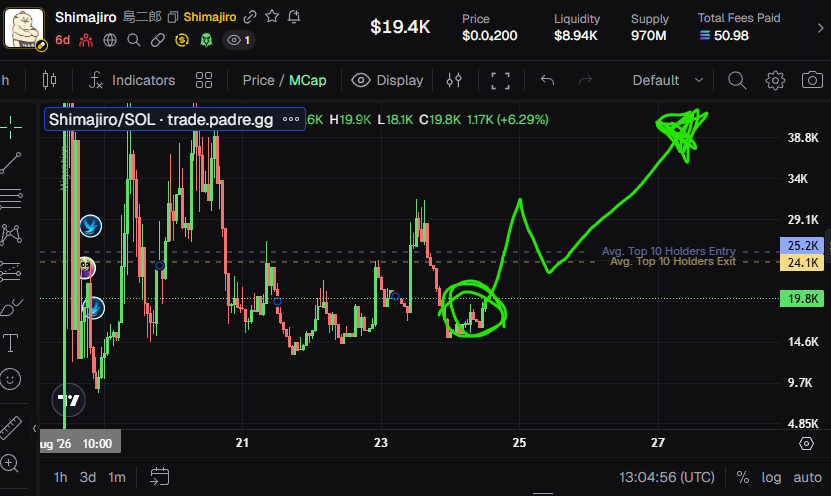This screenshot has width=831, height=496.
Task: Undo last chart action
Action: click(x=547, y=80)
